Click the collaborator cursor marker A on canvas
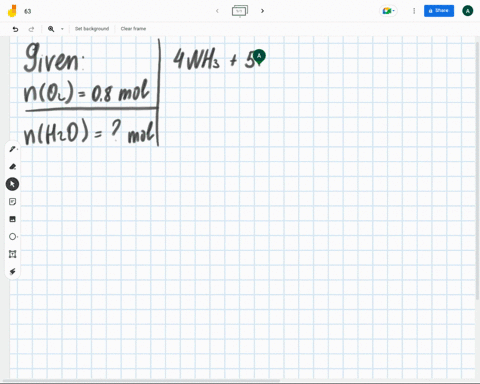480x384 pixels. point(259,57)
